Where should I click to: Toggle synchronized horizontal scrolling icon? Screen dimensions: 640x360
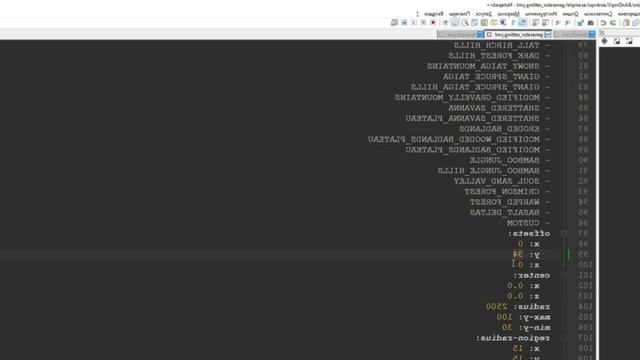pyautogui.click(x=535, y=23)
